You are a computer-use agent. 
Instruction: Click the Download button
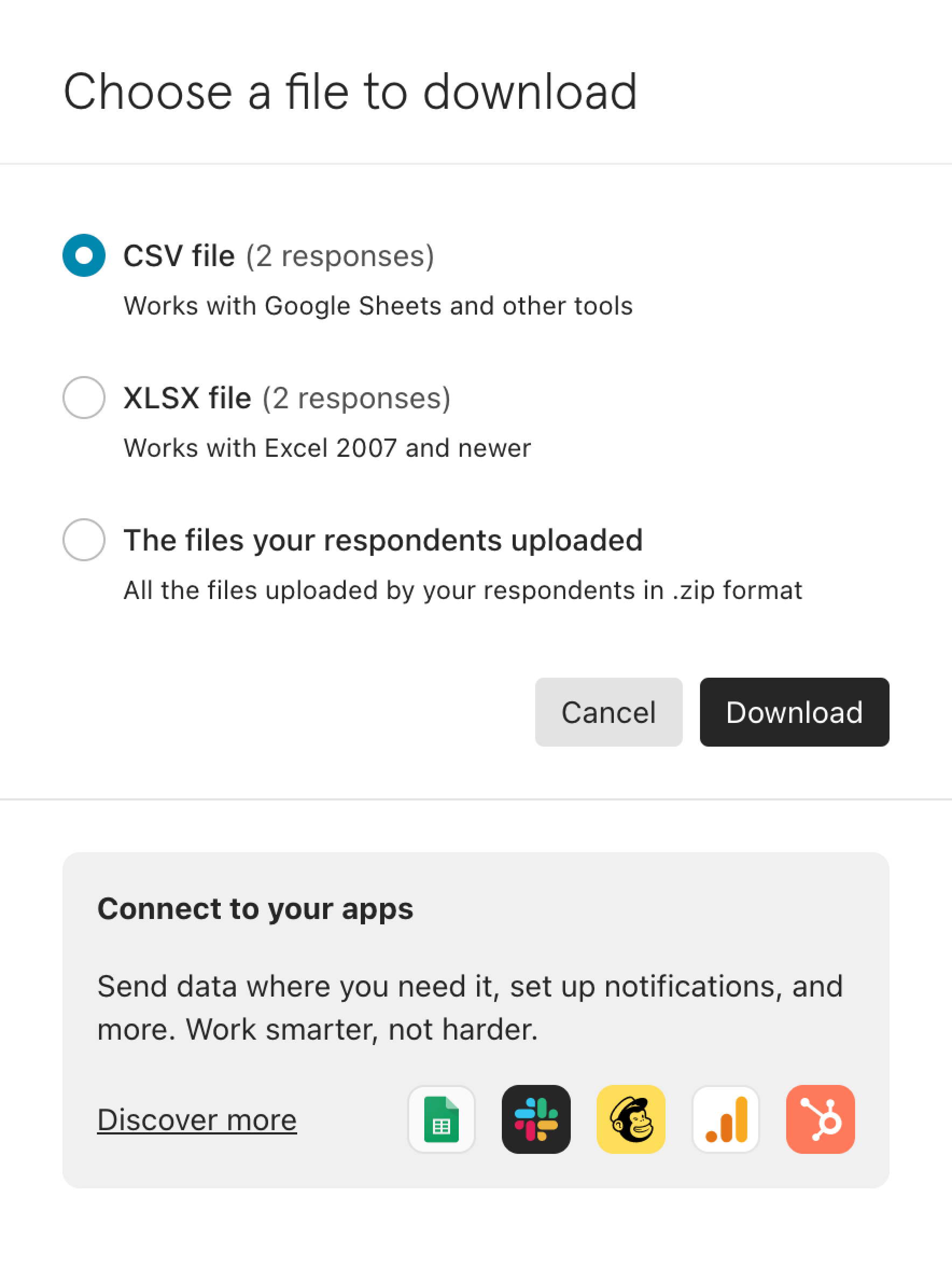(794, 712)
